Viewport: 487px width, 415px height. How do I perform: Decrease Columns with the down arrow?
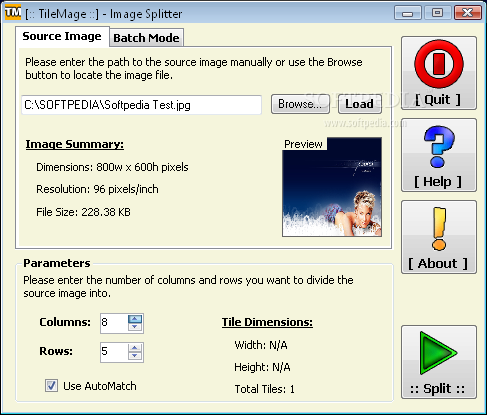click(x=135, y=327)
